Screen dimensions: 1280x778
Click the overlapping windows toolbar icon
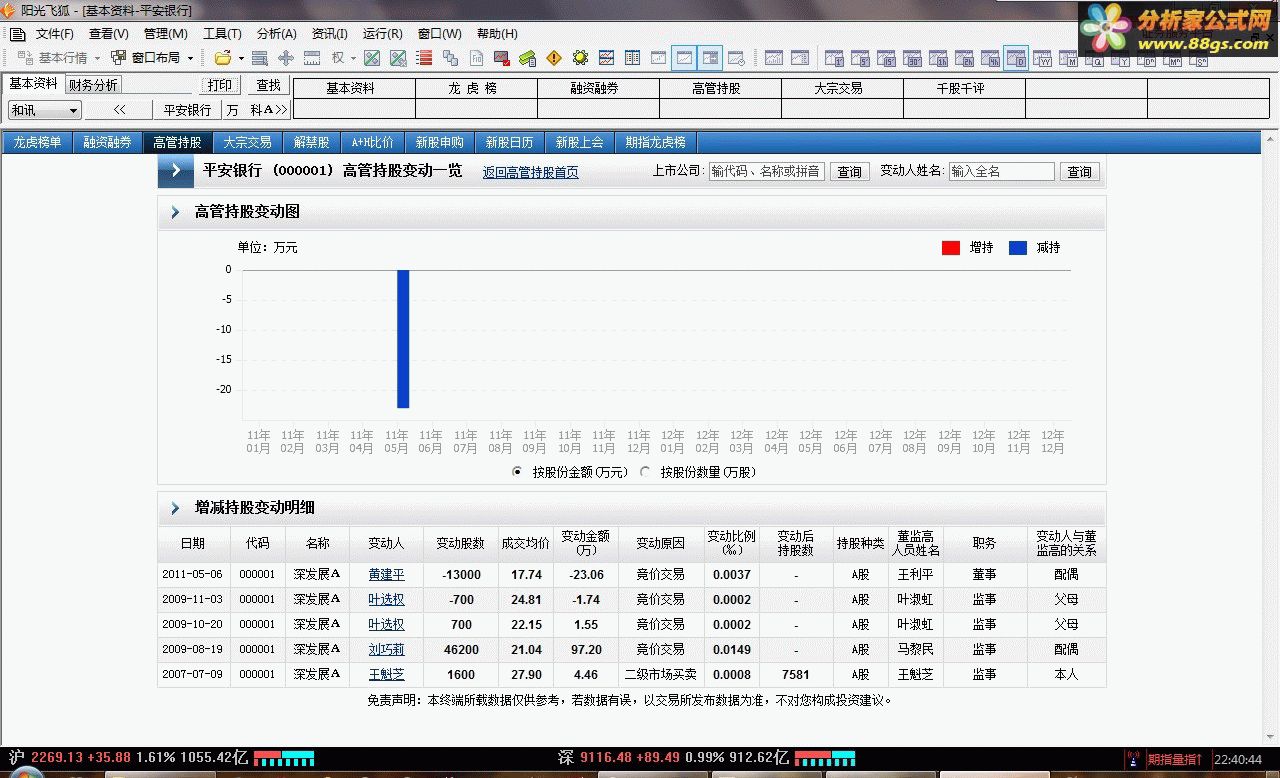(x=450, y=58)
